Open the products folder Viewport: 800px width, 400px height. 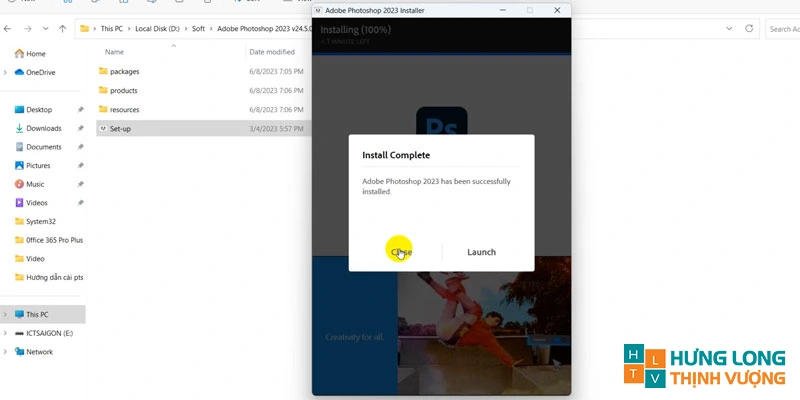coord(123,91)
